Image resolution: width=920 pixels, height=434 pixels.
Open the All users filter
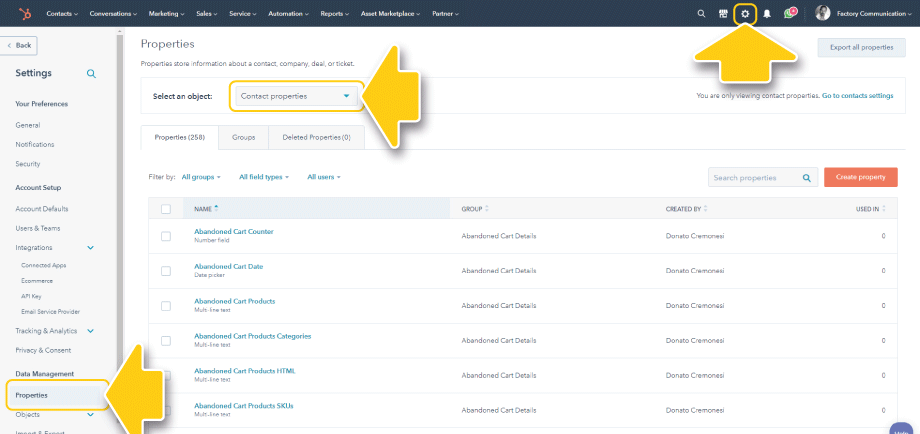pyautogui.click(x=324, y=177)
